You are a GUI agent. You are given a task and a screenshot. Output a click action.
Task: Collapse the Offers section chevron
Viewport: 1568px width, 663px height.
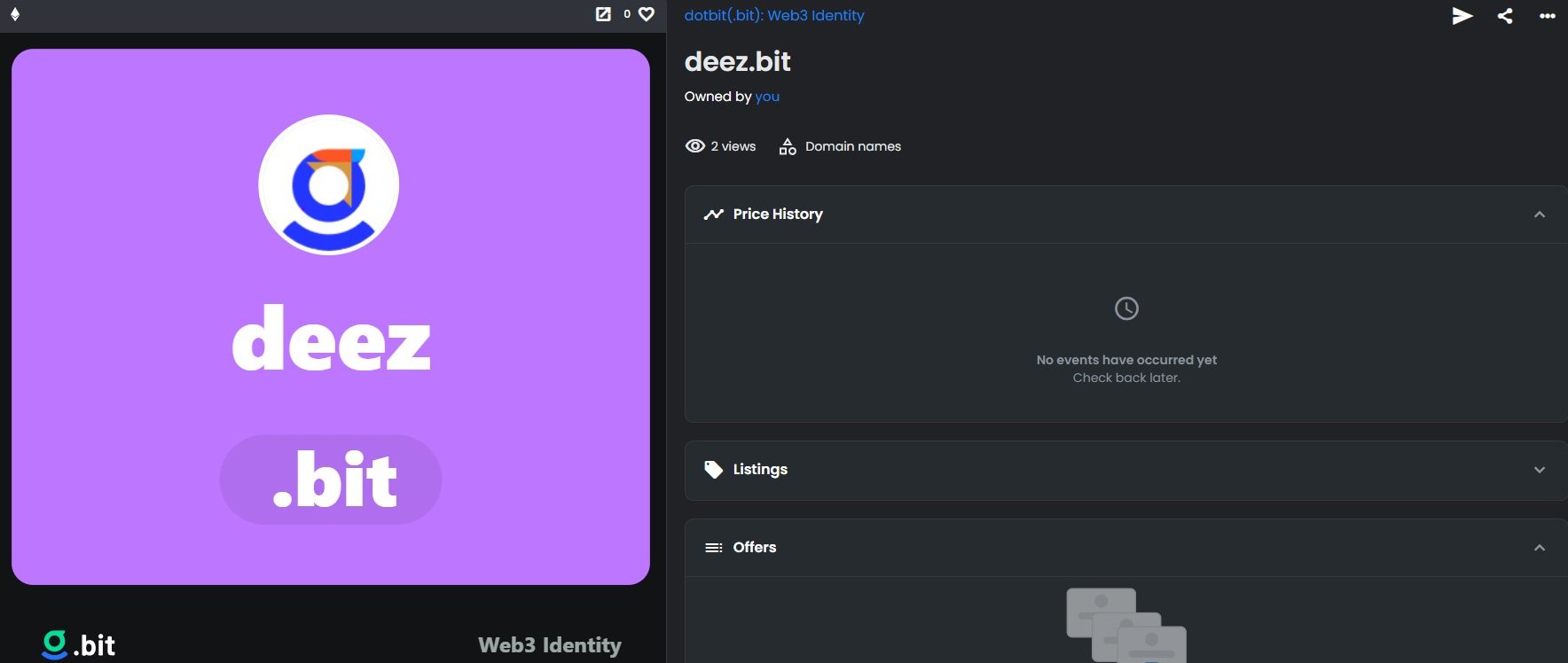point(1540,548)
